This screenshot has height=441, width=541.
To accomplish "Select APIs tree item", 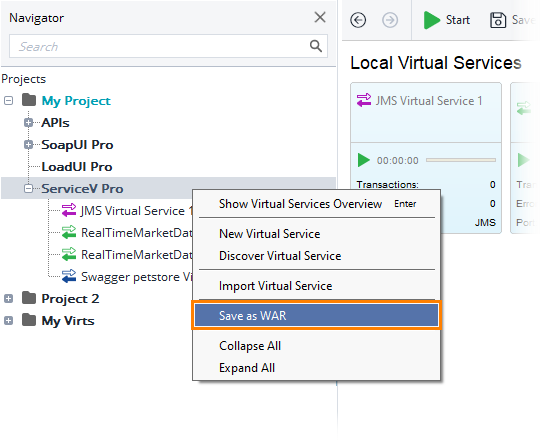I will 56,123.
